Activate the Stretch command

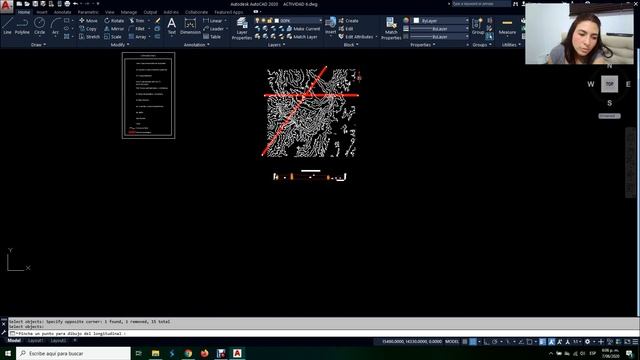pos(89,37)
